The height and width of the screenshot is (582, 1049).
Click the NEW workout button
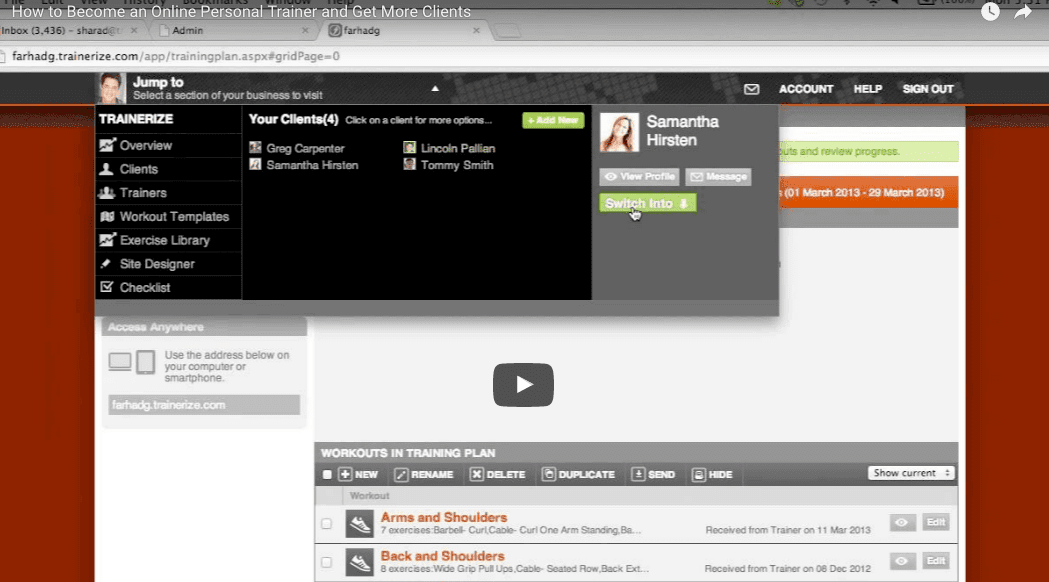pos(359,474)
